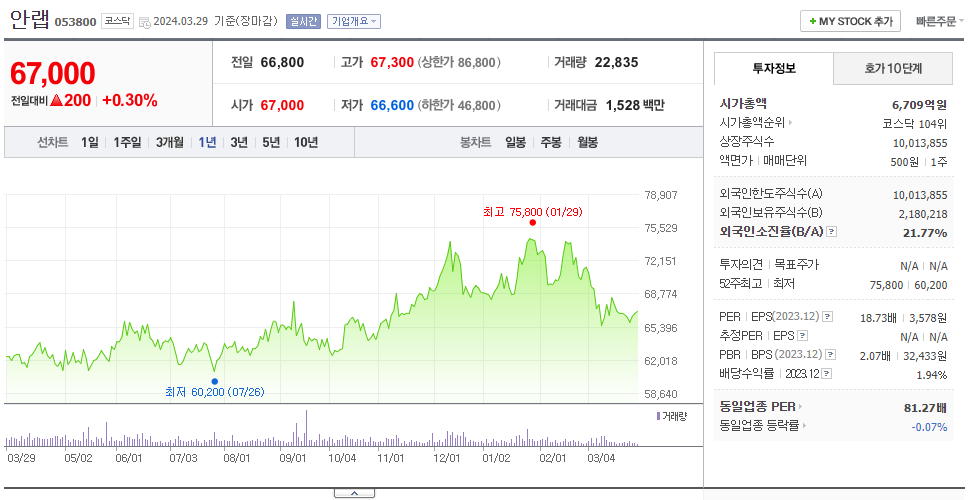Click the +0.30% change rate
The image size is (968, 500).
130,101
